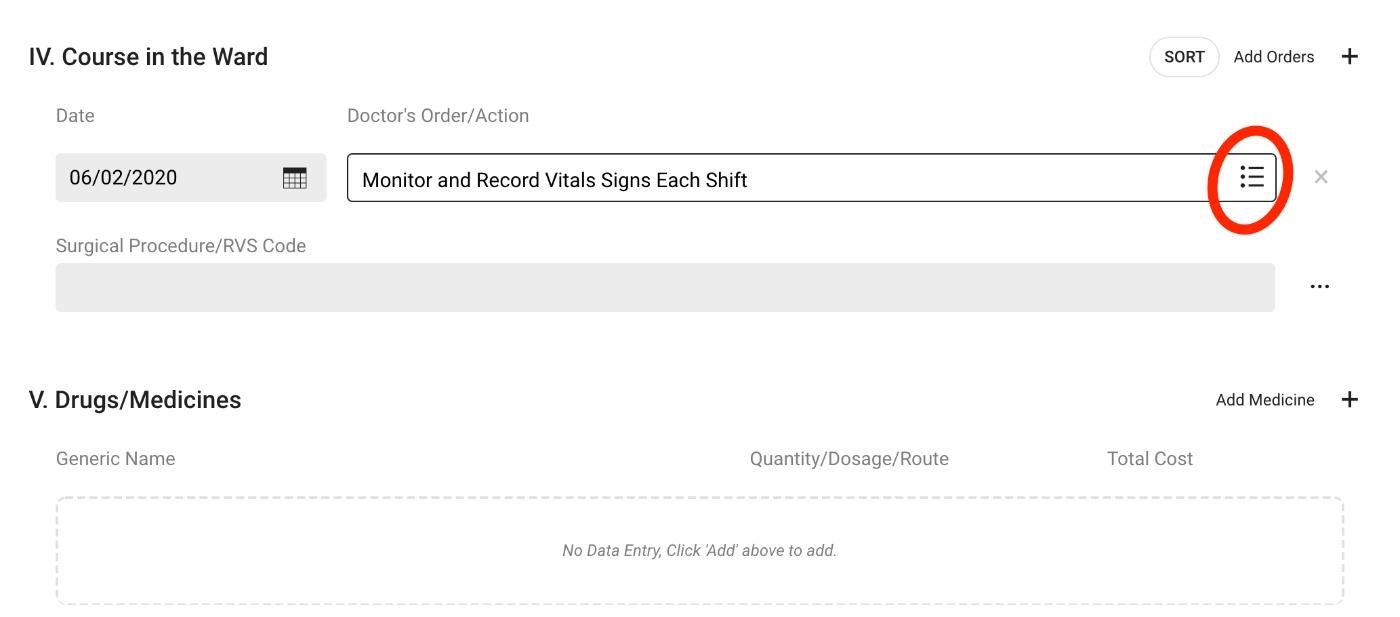This screenshot has width=1400, height=617.
Task: Click the Add Medicine label
Action: (1265, 400)
